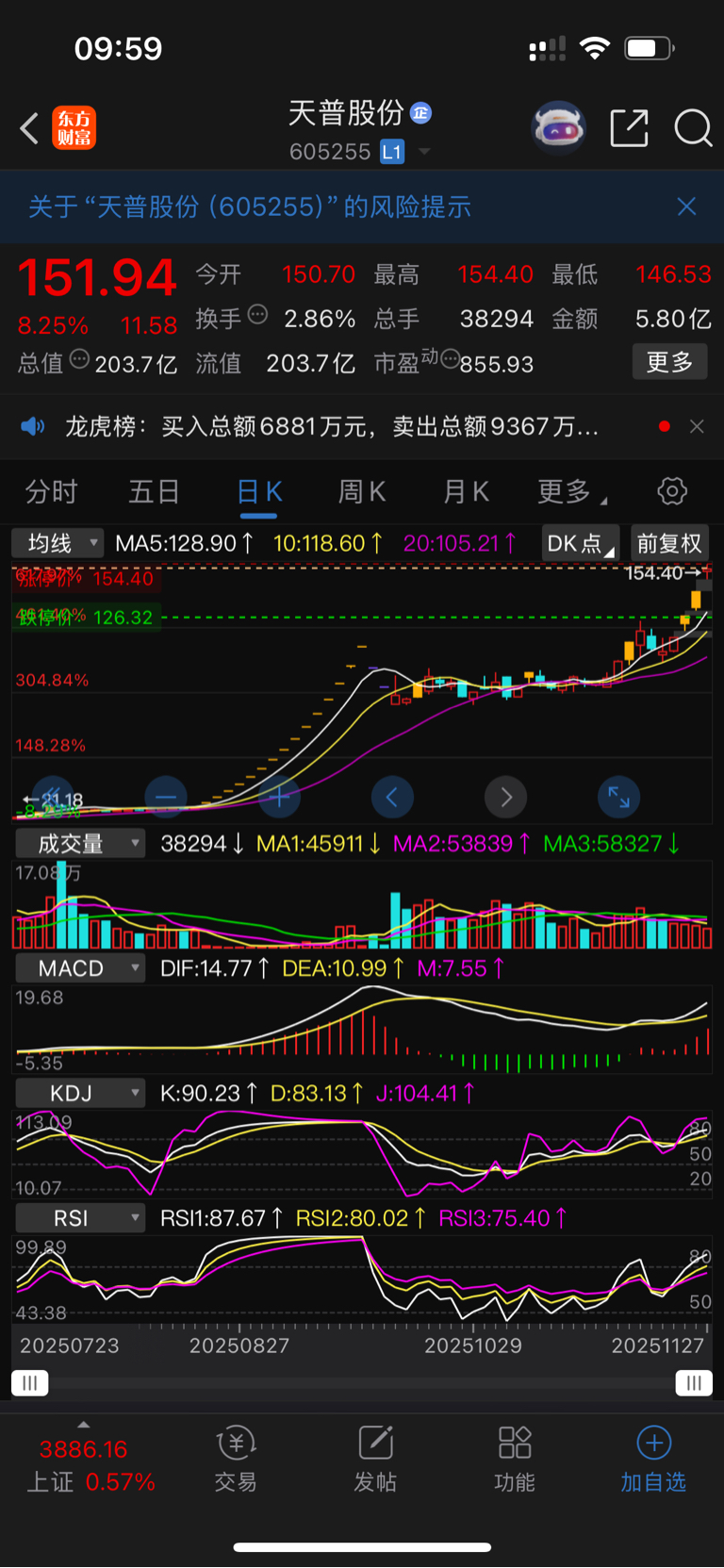Tap the info icon next to 总值
This screenshot has width=724, height=1568.
click(80, 359)
